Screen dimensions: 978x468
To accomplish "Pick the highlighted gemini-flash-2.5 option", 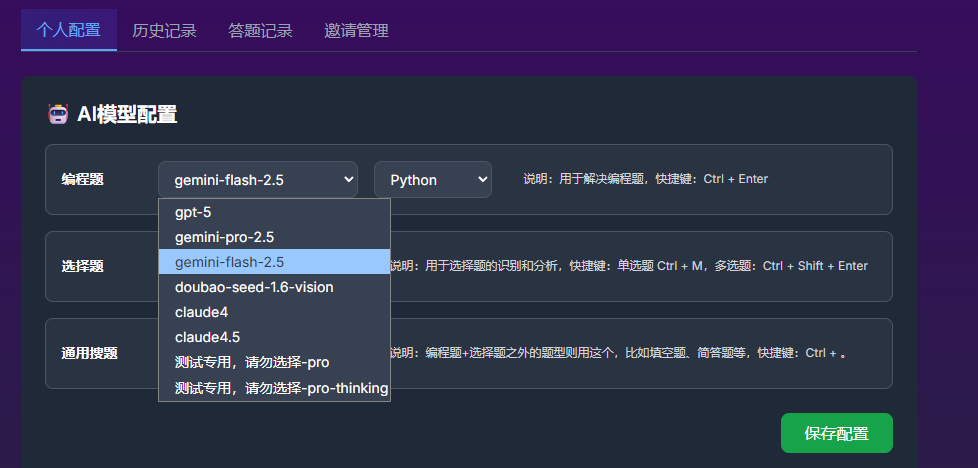I will 229,262.
